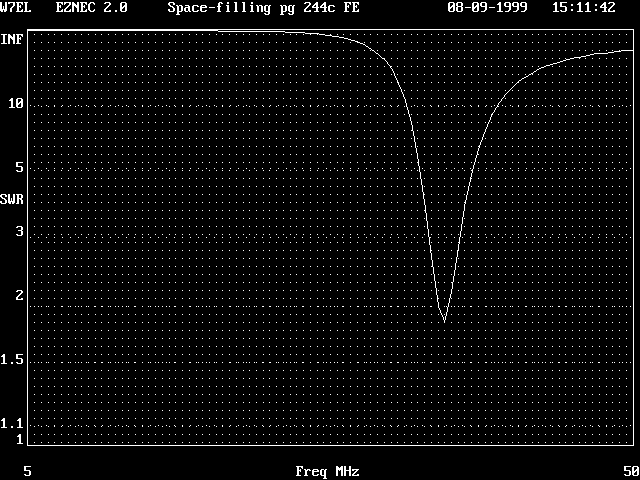Viewport: 640px width, 480px height.
Task: Click the end frequency label 50
Action: (631, 471)
